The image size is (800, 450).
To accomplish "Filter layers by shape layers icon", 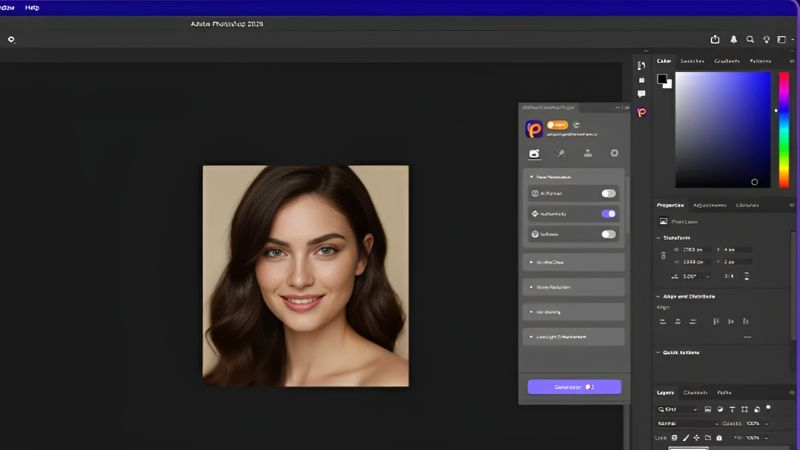I will click(744, 409).
